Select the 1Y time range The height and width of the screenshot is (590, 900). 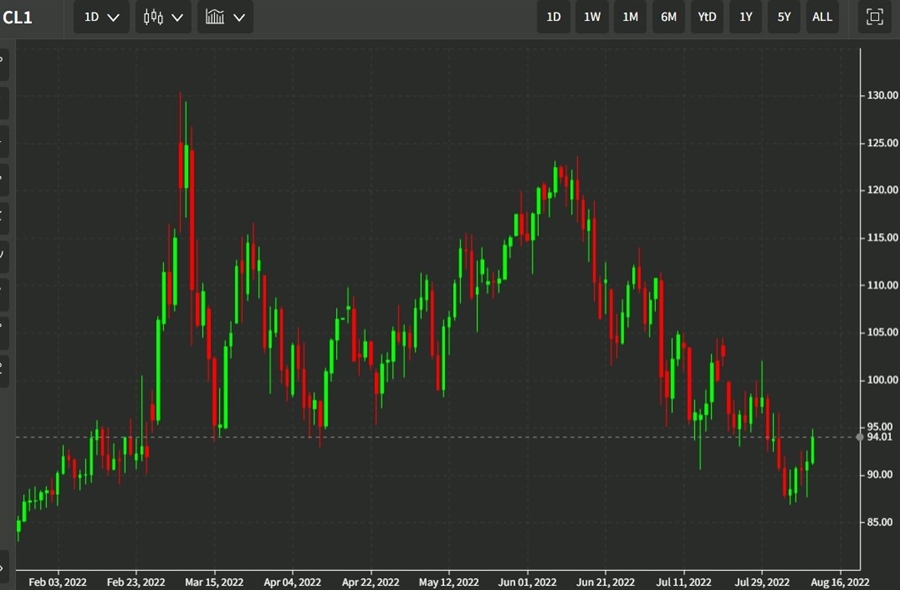(x=746, y=17)
